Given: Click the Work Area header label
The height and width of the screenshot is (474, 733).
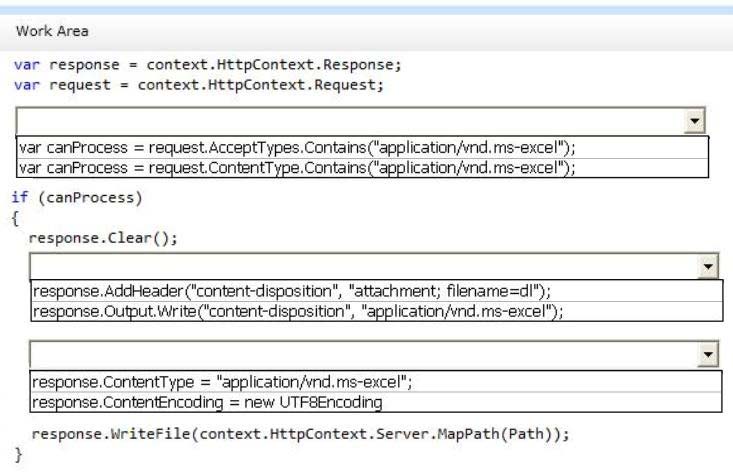Looking at the screenshot, I should (52, 31).
